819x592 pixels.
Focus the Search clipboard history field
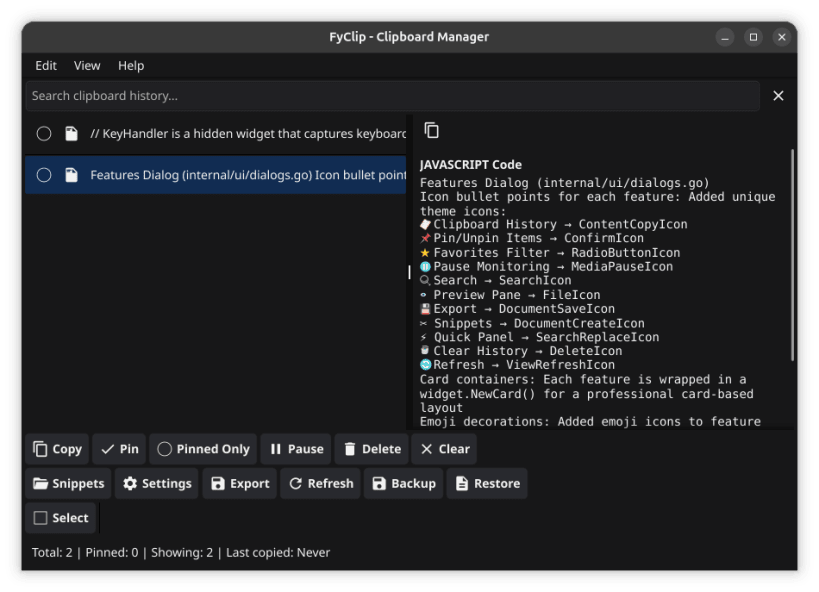[x=390, y=96]
